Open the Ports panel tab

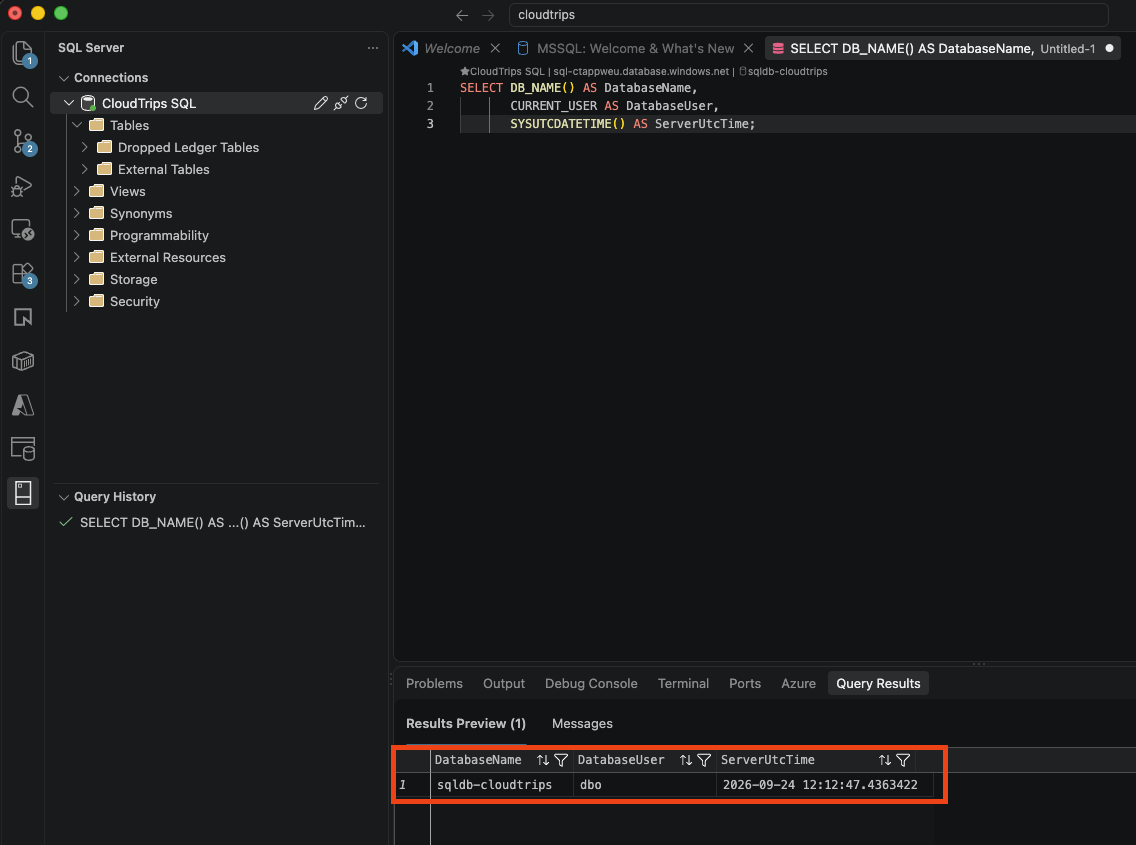click(x=745, y=683)
